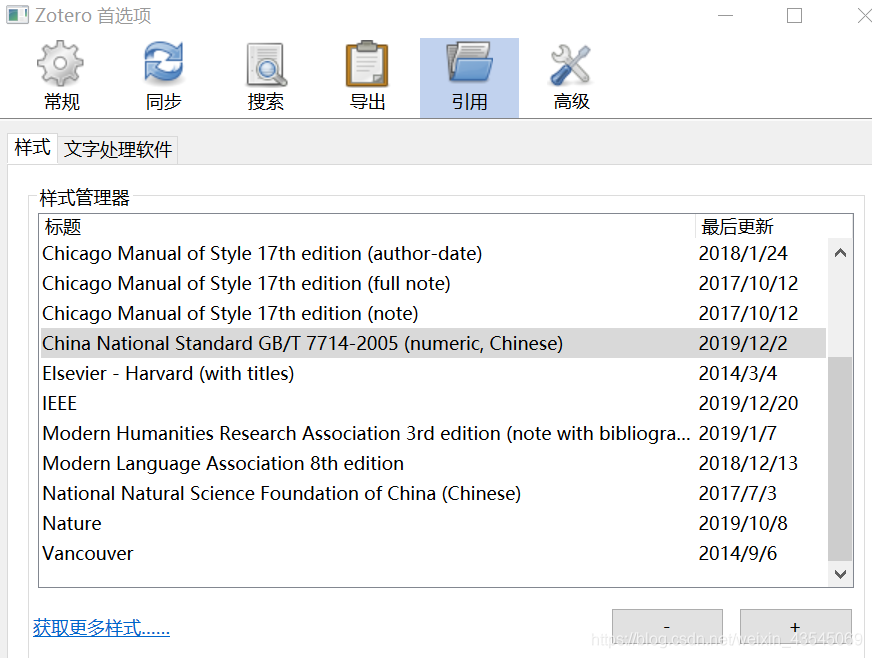
Task: Select Chicago Manual of Style 17th edition (full note)
Action: tap(433, 284)
